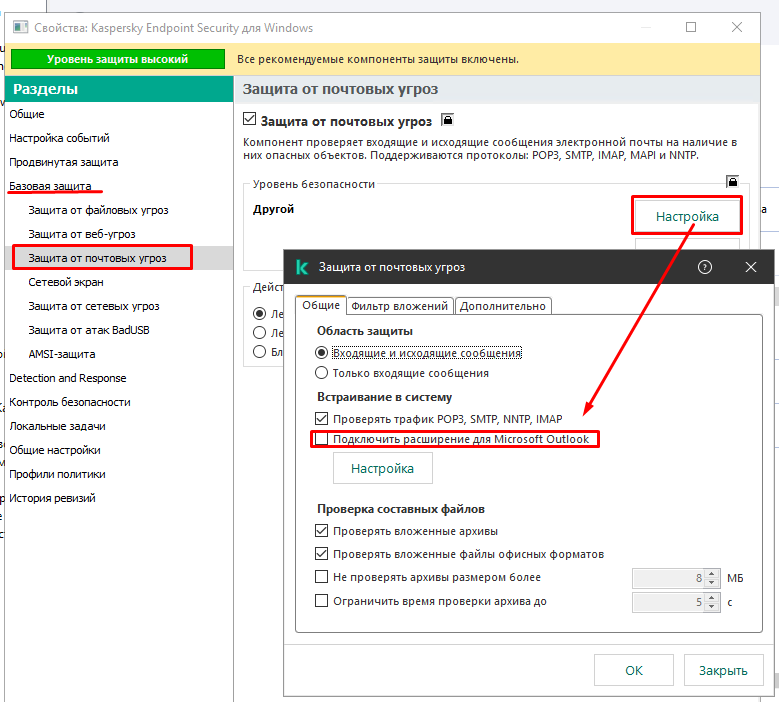
Task: Open the Общие section
Action: [27, 114]
